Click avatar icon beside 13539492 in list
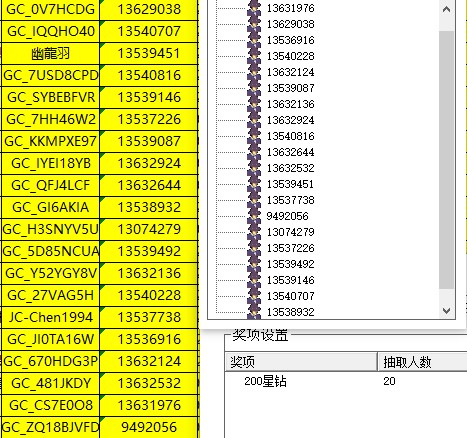This screenshot has width=467, height=438. click(x=254, y=264)
